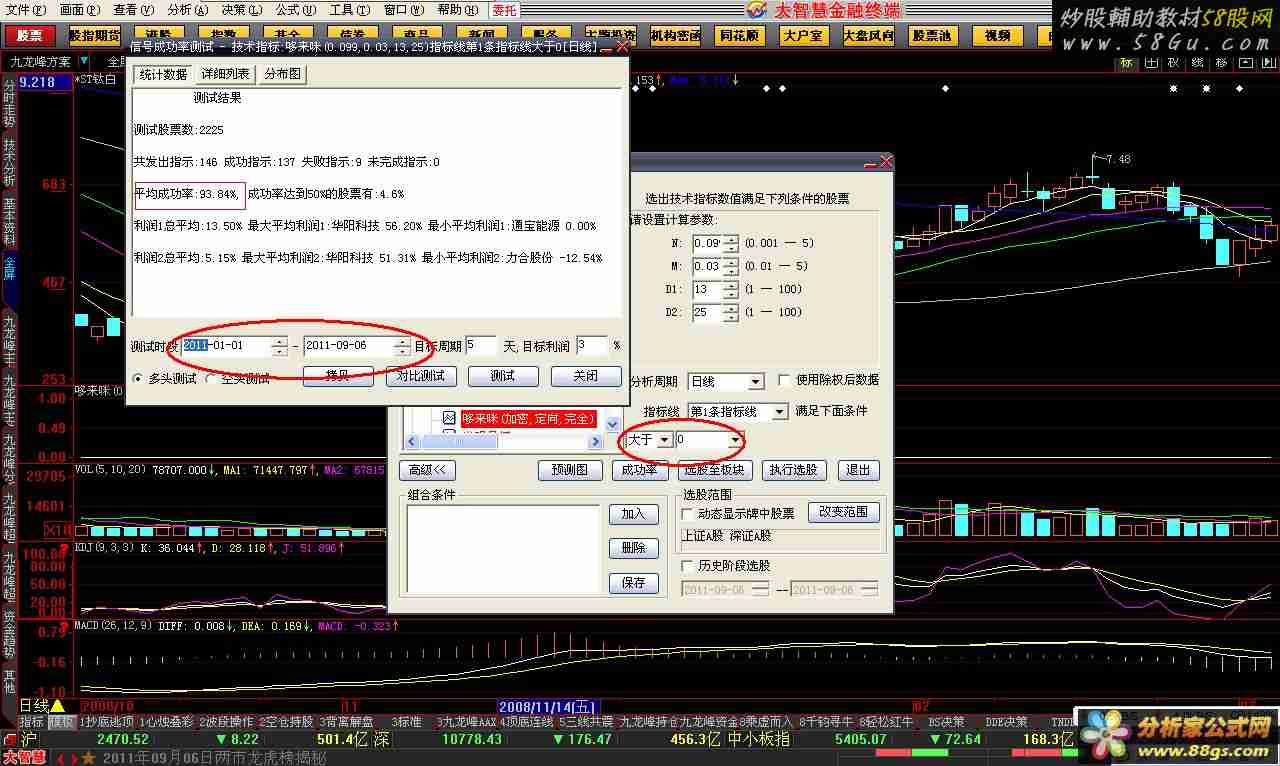Adjust the test start date 2011-01-01 spinner
The image size is (1280, 766).
pos(279,346)
